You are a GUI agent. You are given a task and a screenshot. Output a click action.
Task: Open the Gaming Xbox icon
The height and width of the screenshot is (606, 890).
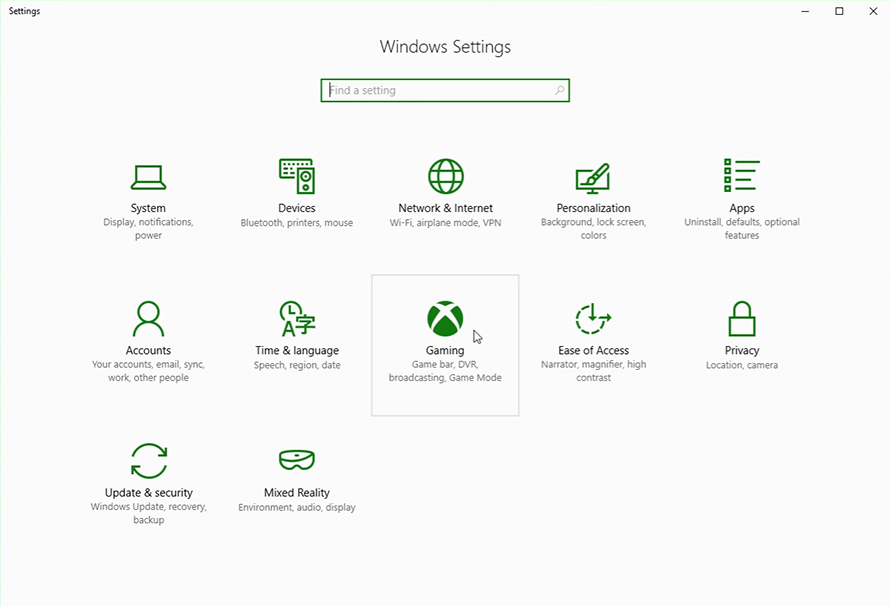[x=446, y=319]
